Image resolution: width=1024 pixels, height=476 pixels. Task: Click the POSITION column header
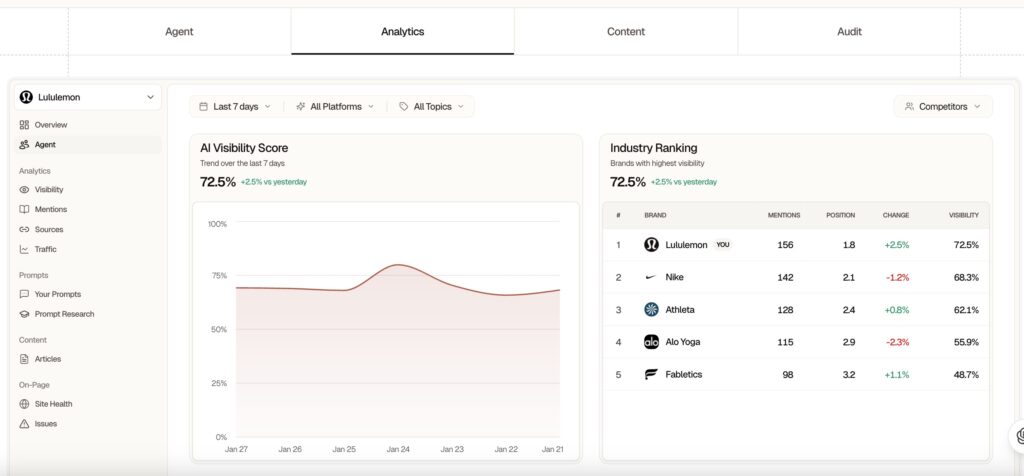pyautogui.click(x=840, y=215)
